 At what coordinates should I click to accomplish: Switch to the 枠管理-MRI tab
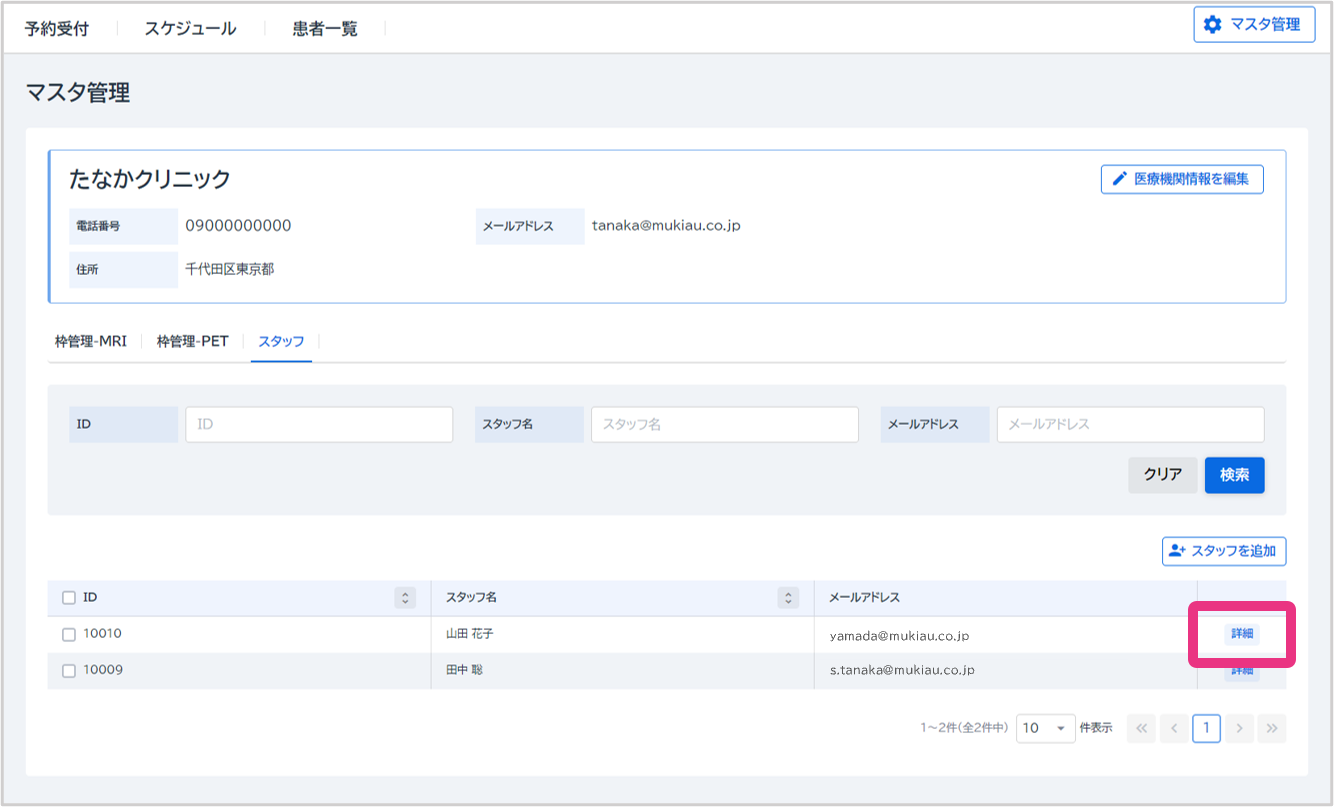tap(91, 342)
